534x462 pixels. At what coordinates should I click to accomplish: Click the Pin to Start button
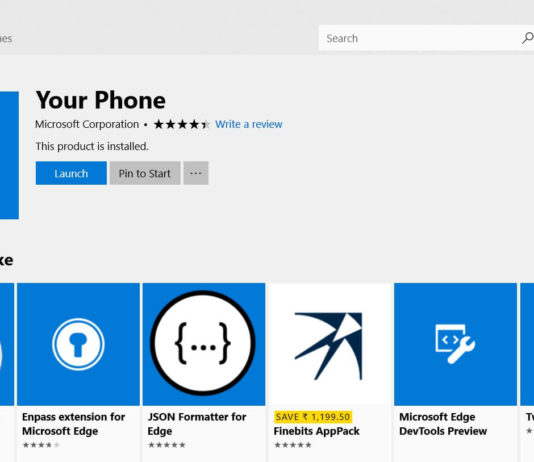coord(145,173)
